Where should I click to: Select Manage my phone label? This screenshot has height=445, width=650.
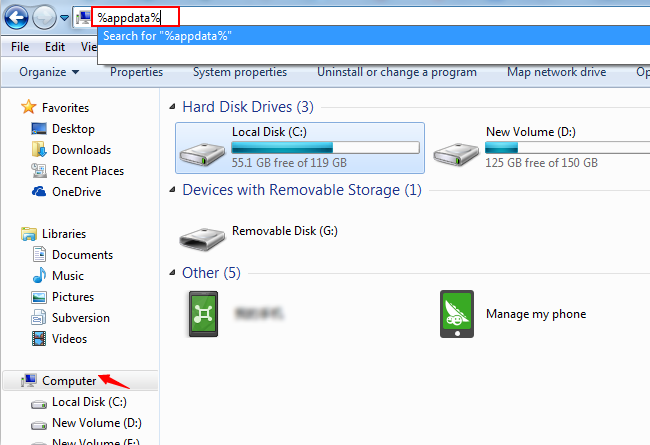click(x=536, y=314)
